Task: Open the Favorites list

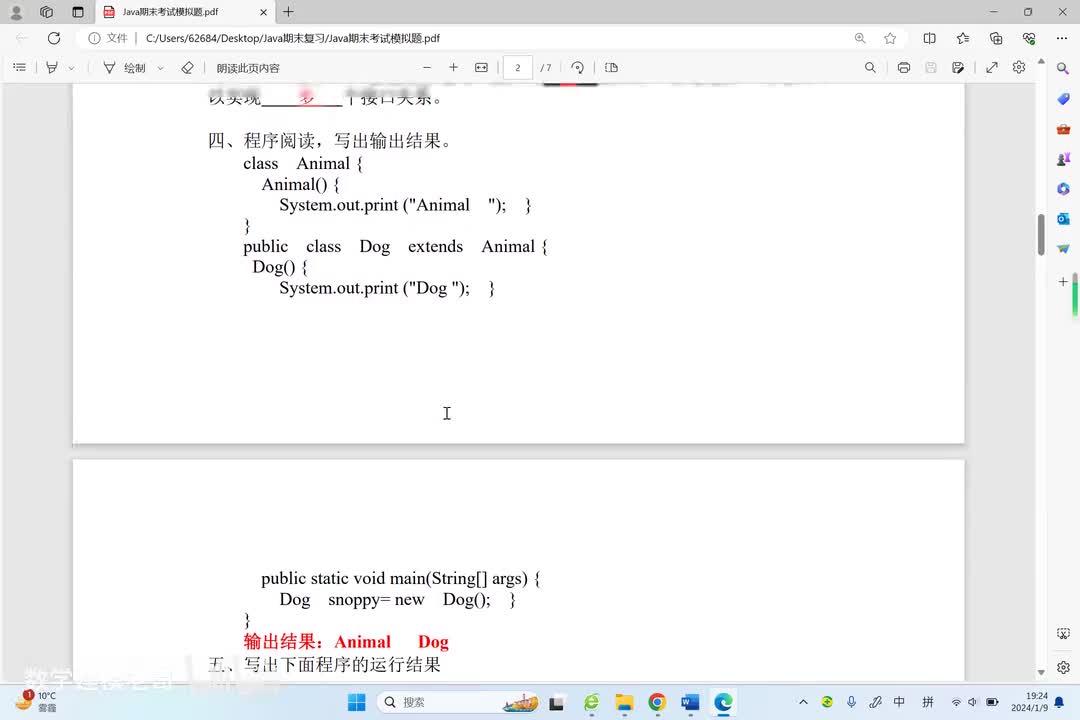Action: (x=963, y=38)
